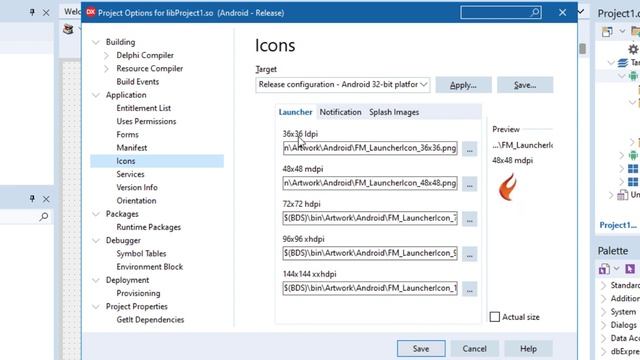Click the Apply... button
The height and width of the screenshot is (360, 640).
tap(463, 85)
